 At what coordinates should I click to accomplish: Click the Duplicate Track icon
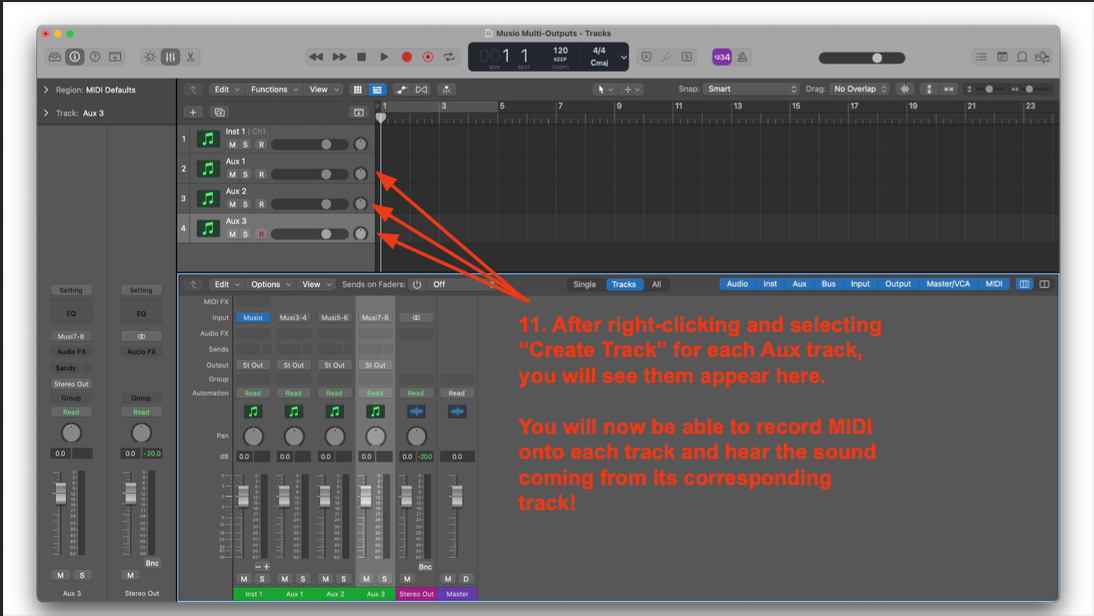pos(220,112)
